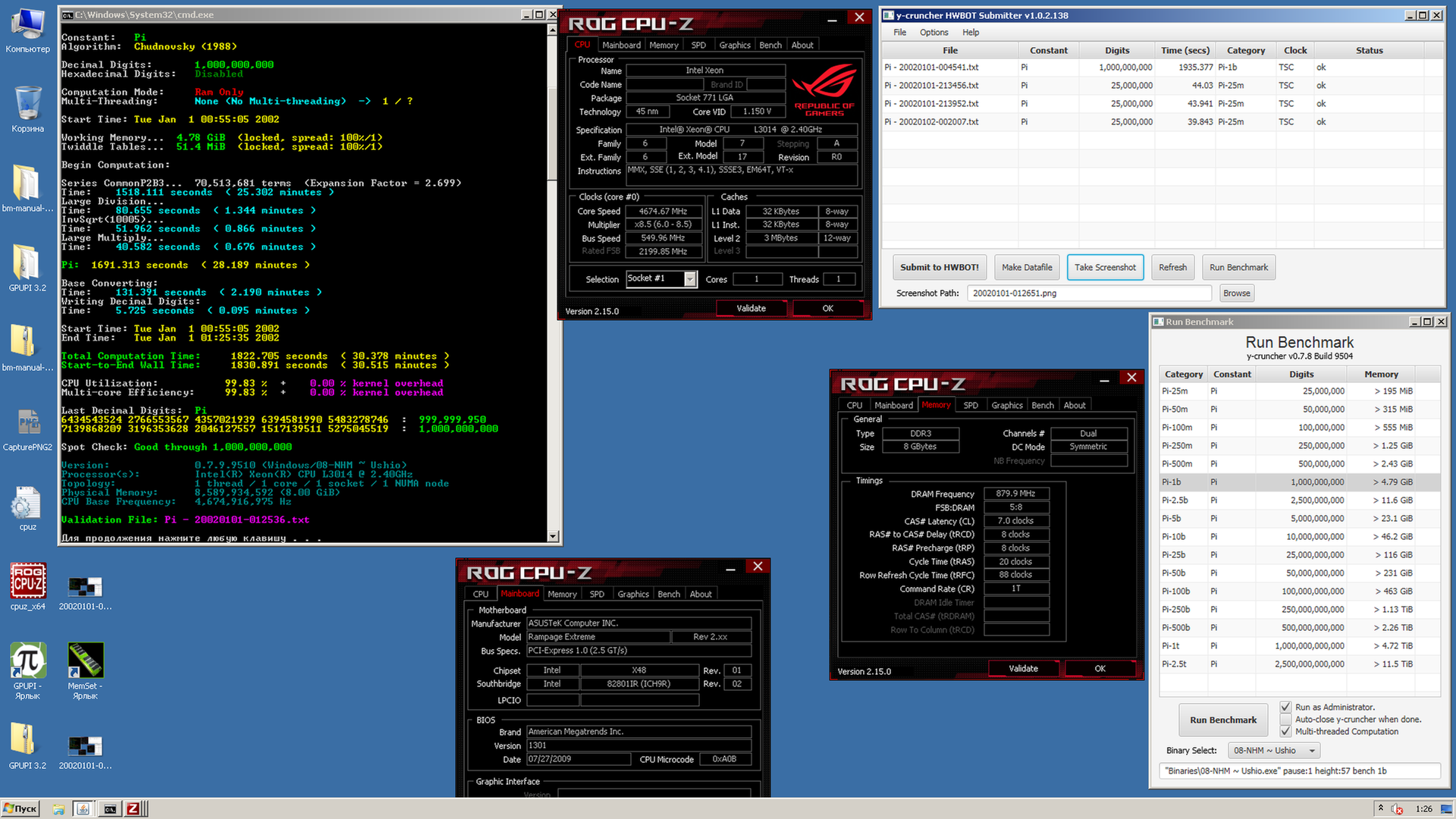Open the Корзина recycle bin icon

(27, 108)
